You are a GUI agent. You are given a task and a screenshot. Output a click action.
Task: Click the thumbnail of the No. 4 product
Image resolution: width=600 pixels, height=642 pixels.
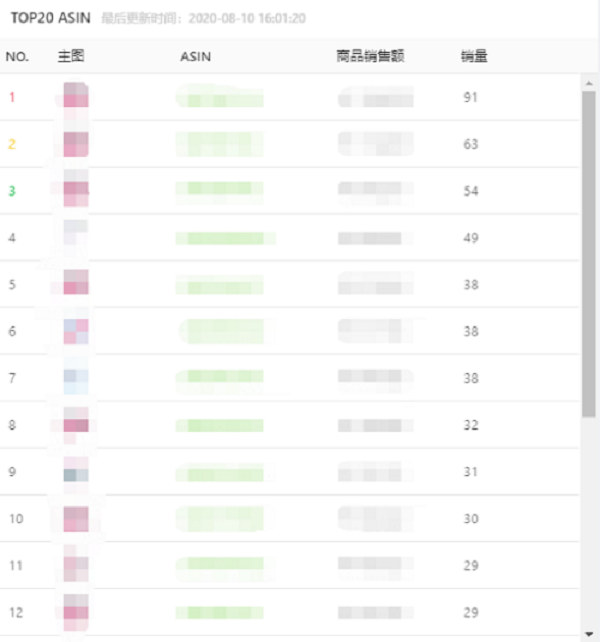pyautogui.click(x=76, y=238)
